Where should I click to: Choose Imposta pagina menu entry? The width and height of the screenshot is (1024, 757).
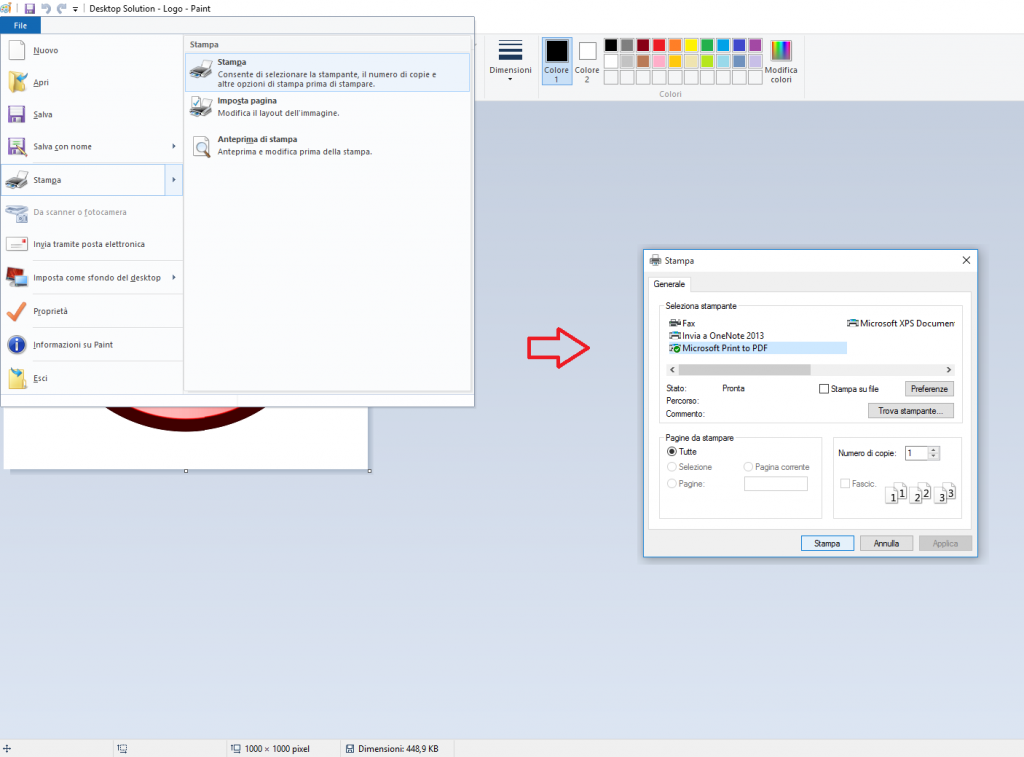pos(328,106)
